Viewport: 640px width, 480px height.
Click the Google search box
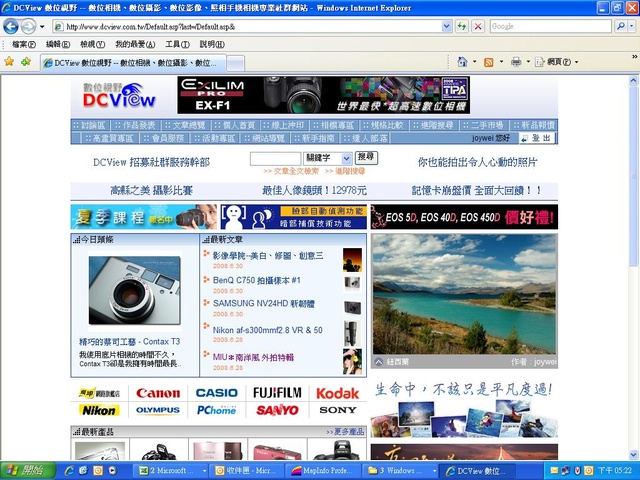551,27
